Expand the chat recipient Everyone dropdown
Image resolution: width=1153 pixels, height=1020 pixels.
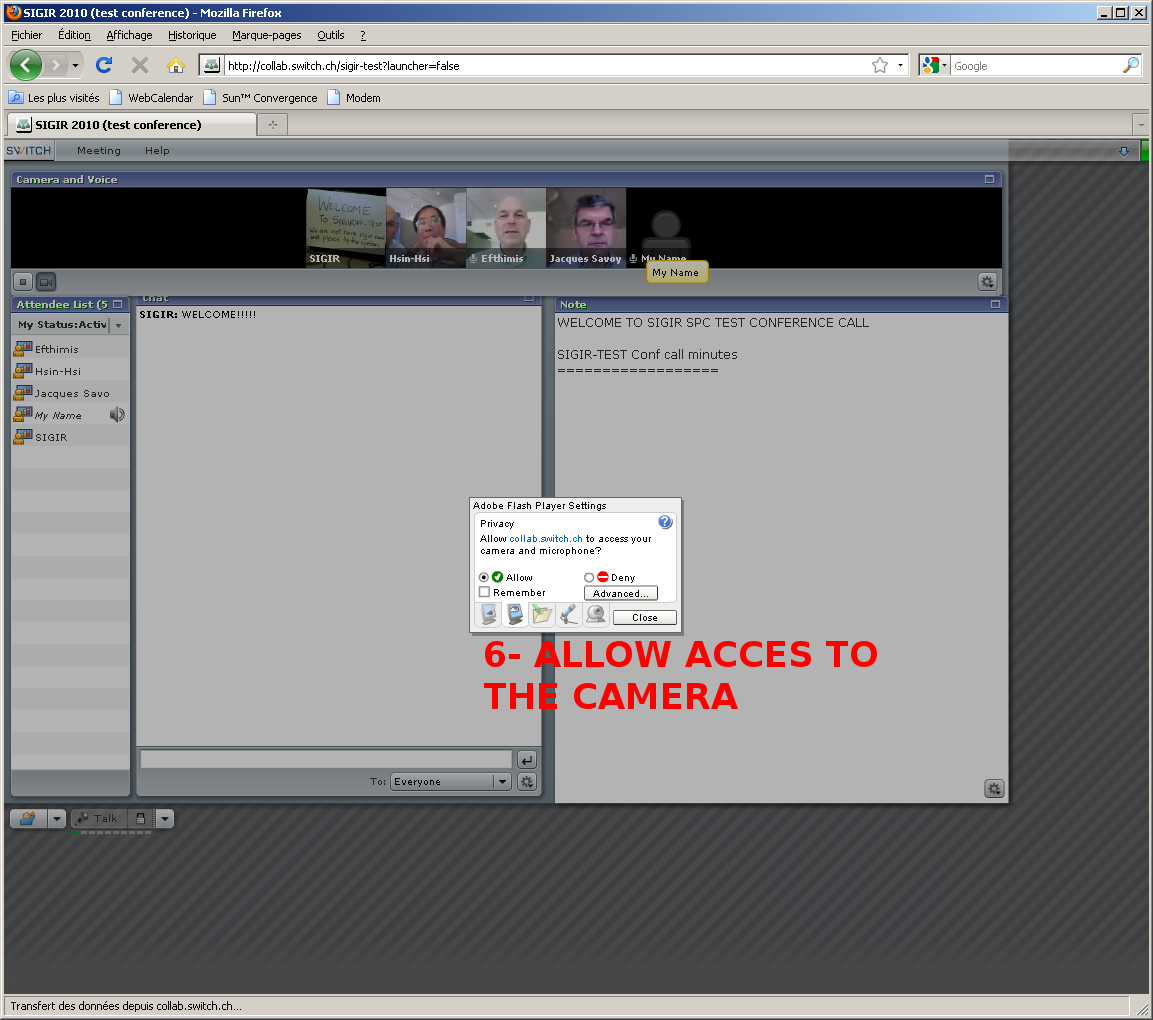click(x=502, y=782)
